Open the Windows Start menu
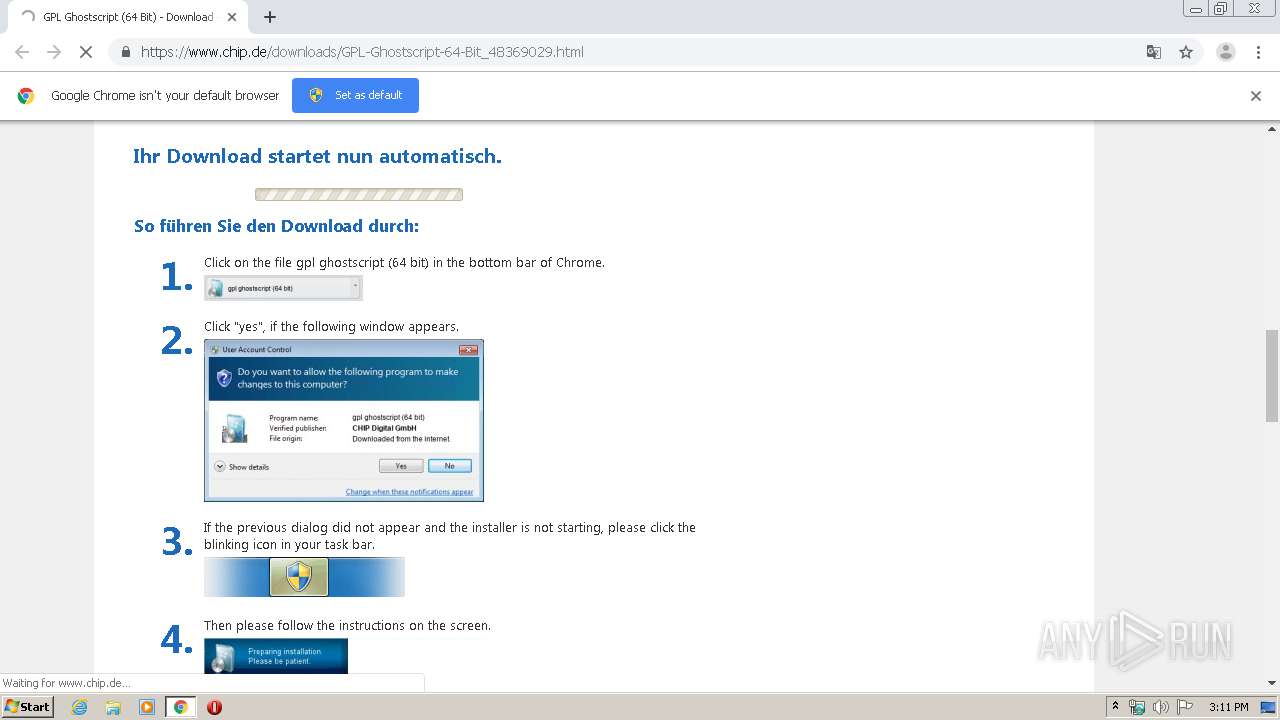The width and height of the screenshot is (1280, 720). coord(28,706)
